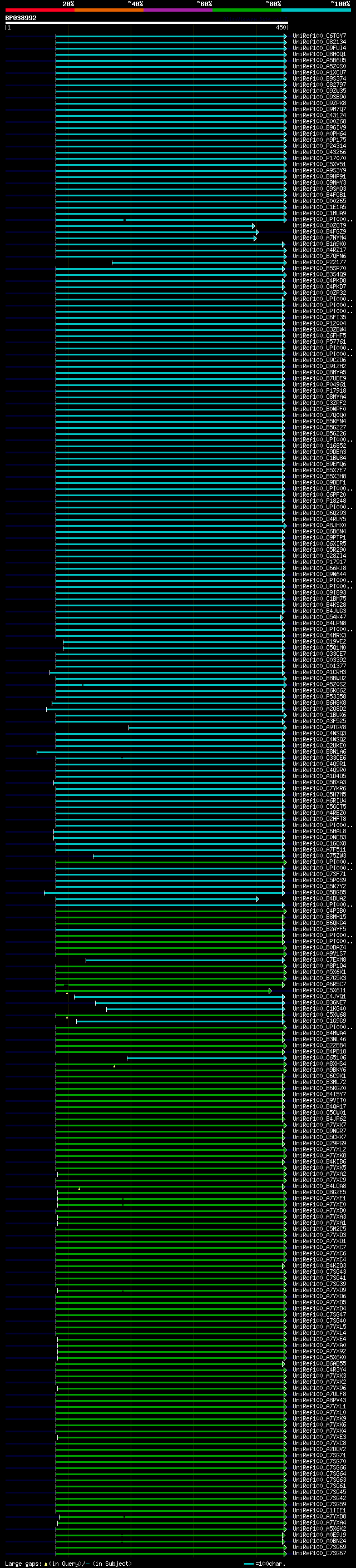This screenshot has height=1568, width=356.
Task: Click the green ~80% identity legend segment
Action: click(x=247, y=10)
